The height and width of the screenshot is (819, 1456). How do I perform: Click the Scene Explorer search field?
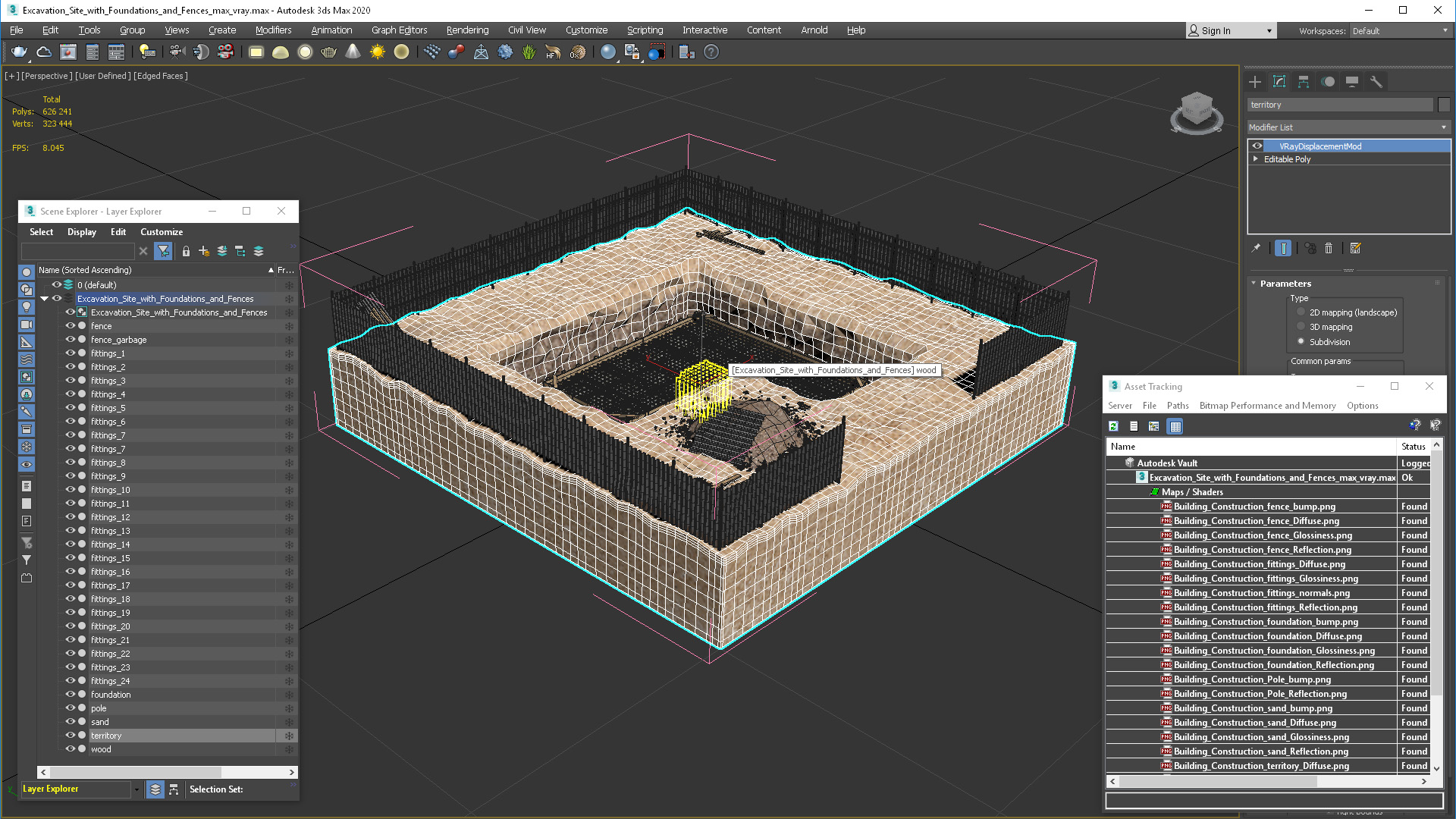click(78, 251)
